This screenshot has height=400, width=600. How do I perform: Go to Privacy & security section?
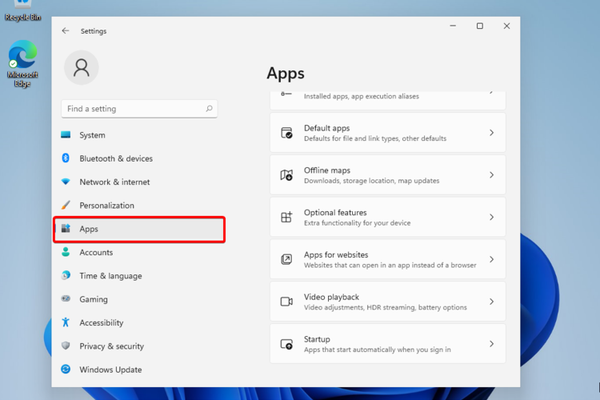(111, 346)
